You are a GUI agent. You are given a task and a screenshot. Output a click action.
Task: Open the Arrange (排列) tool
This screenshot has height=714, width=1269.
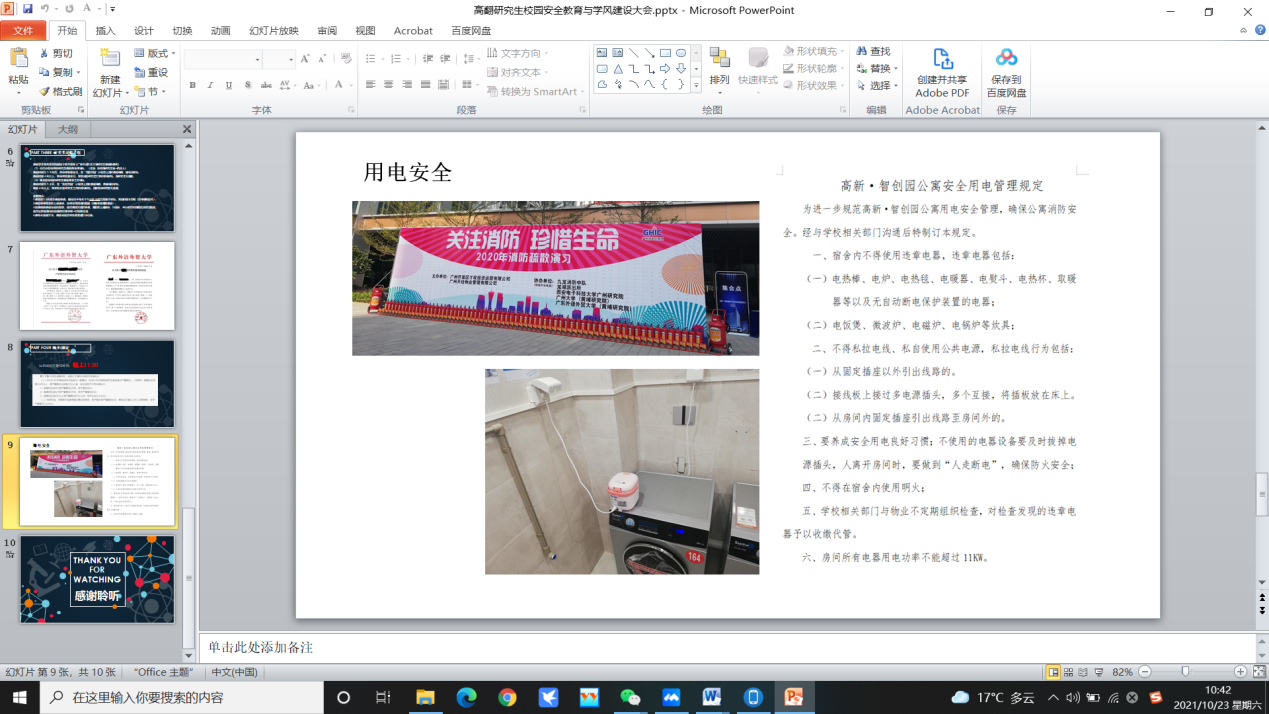click(719, 66)
